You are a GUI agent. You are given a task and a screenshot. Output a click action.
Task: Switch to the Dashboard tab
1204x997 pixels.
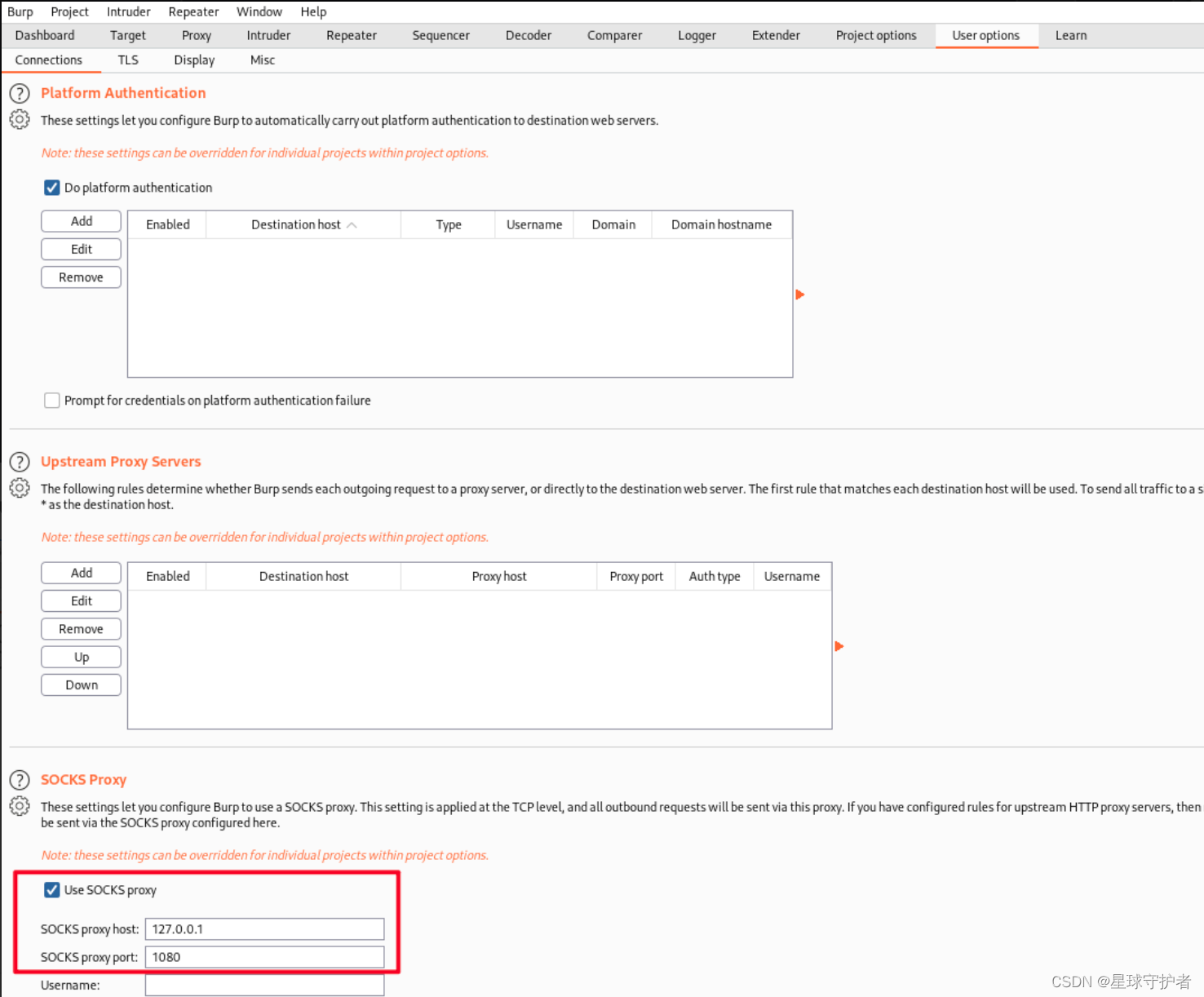[x=45, y=36]
